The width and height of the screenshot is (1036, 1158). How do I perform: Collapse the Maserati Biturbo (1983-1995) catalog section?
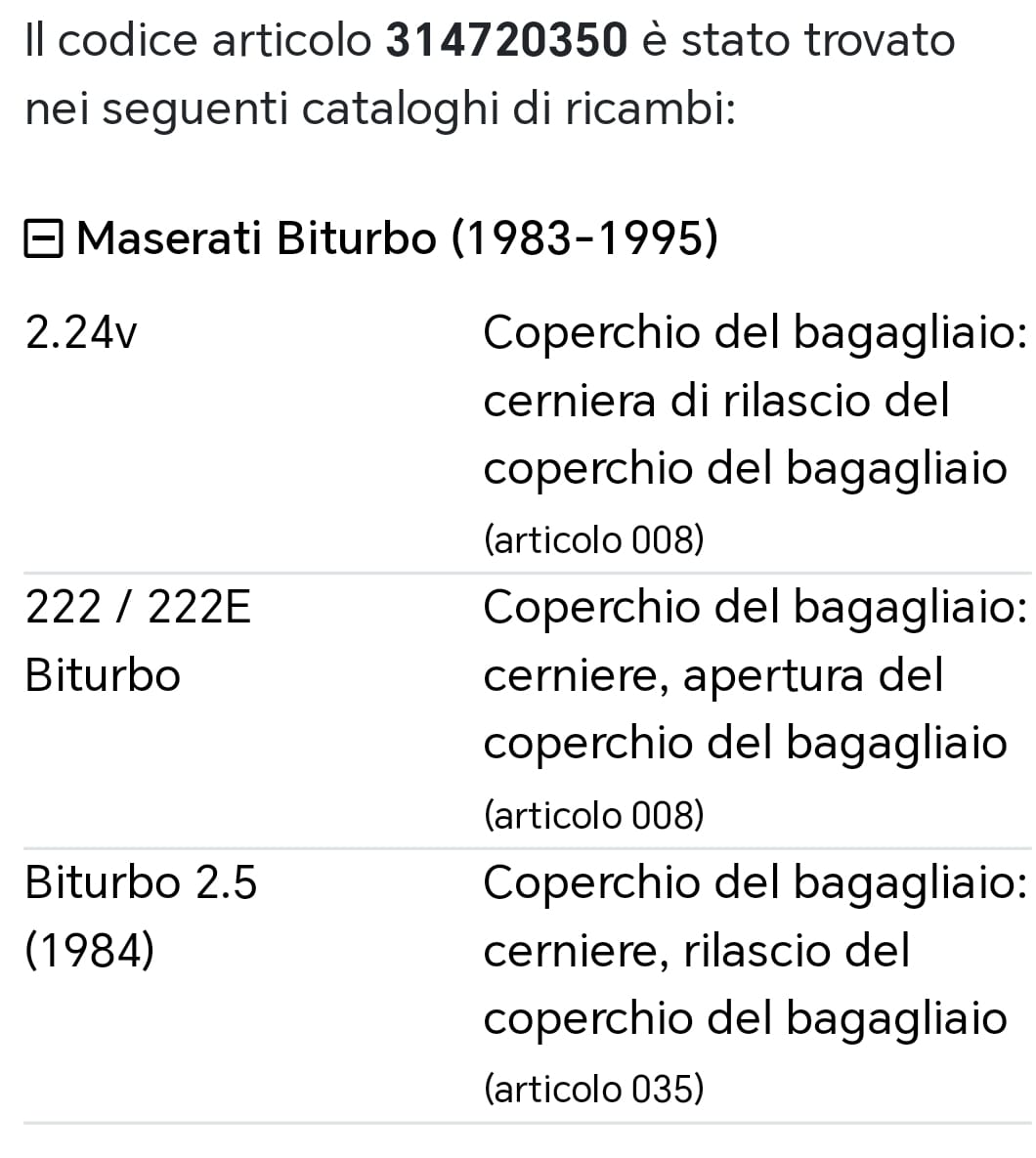[42, 236]
